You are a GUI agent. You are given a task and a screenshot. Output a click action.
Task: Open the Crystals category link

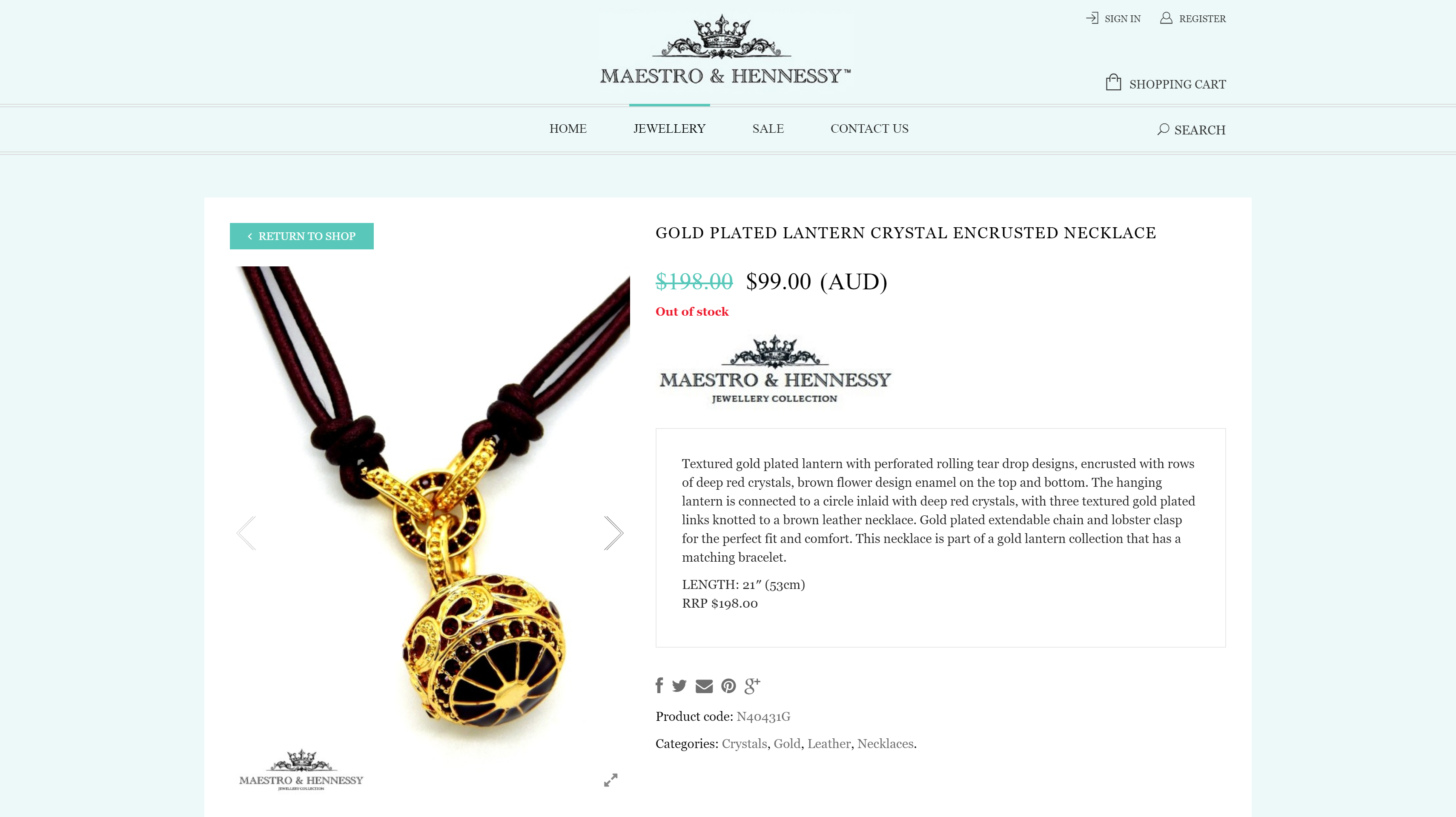tap(745, 743)
